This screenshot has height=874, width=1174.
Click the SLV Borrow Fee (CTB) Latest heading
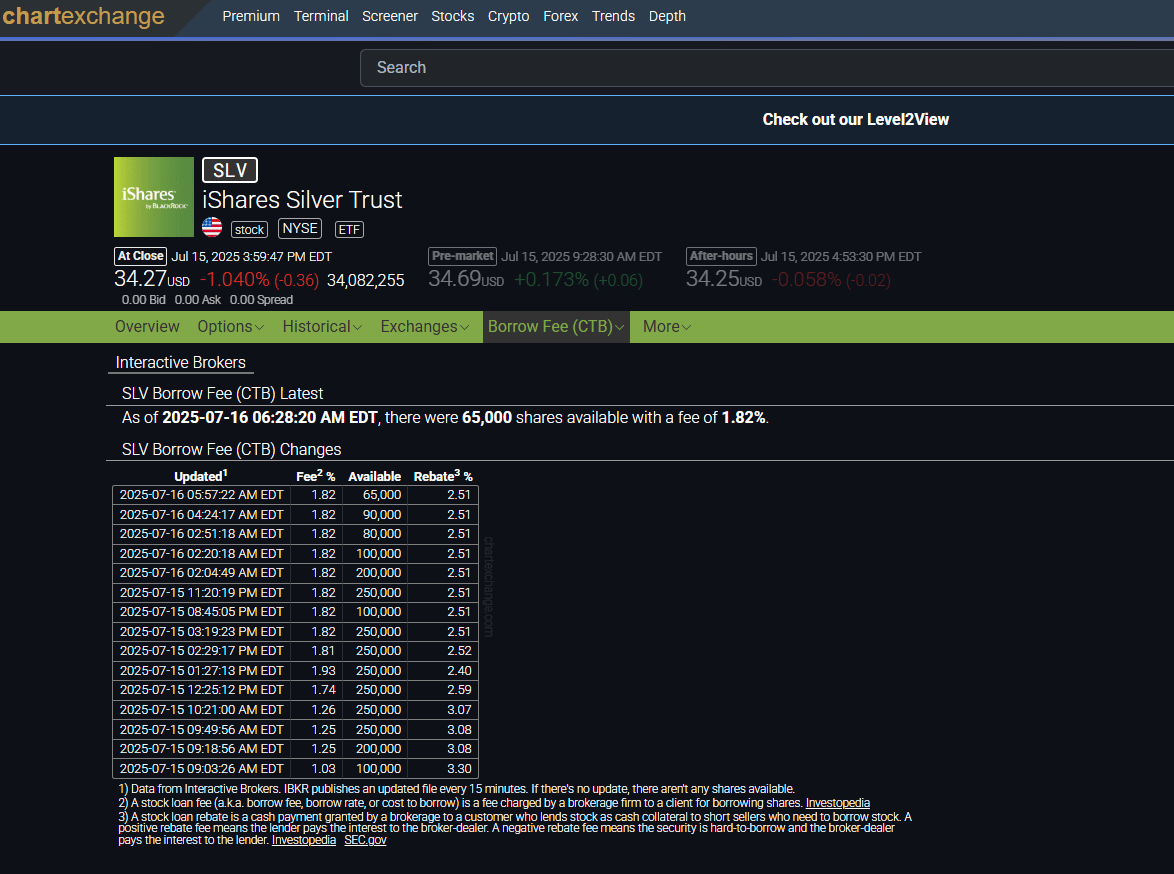(x=222, y=393)
